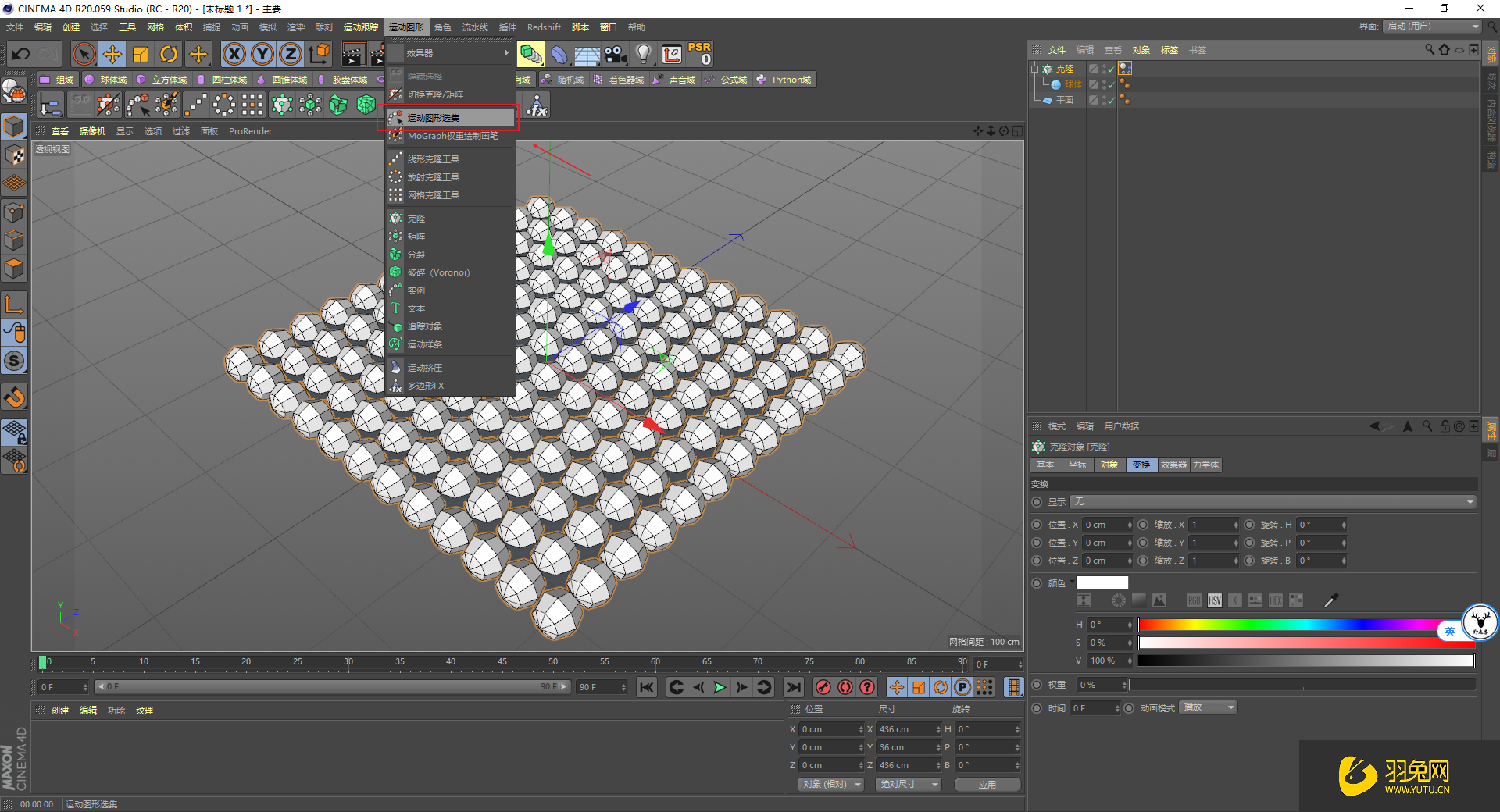Click the record keyframe button in timeline

point(823,687)
